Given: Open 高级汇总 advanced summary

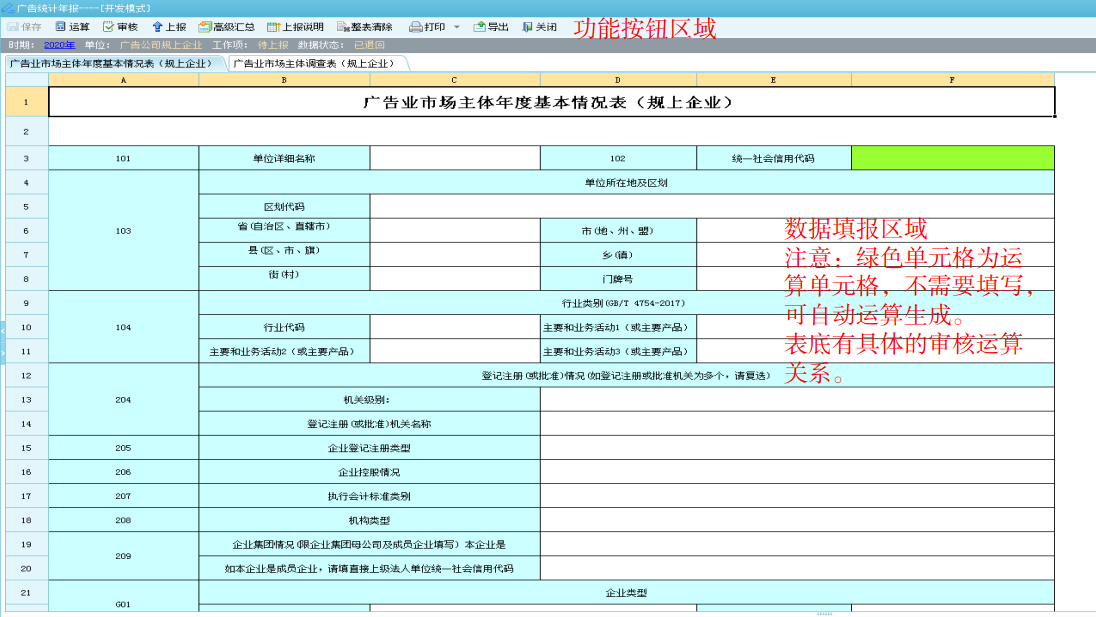Looking at the screenshot, I should (226, 27).
